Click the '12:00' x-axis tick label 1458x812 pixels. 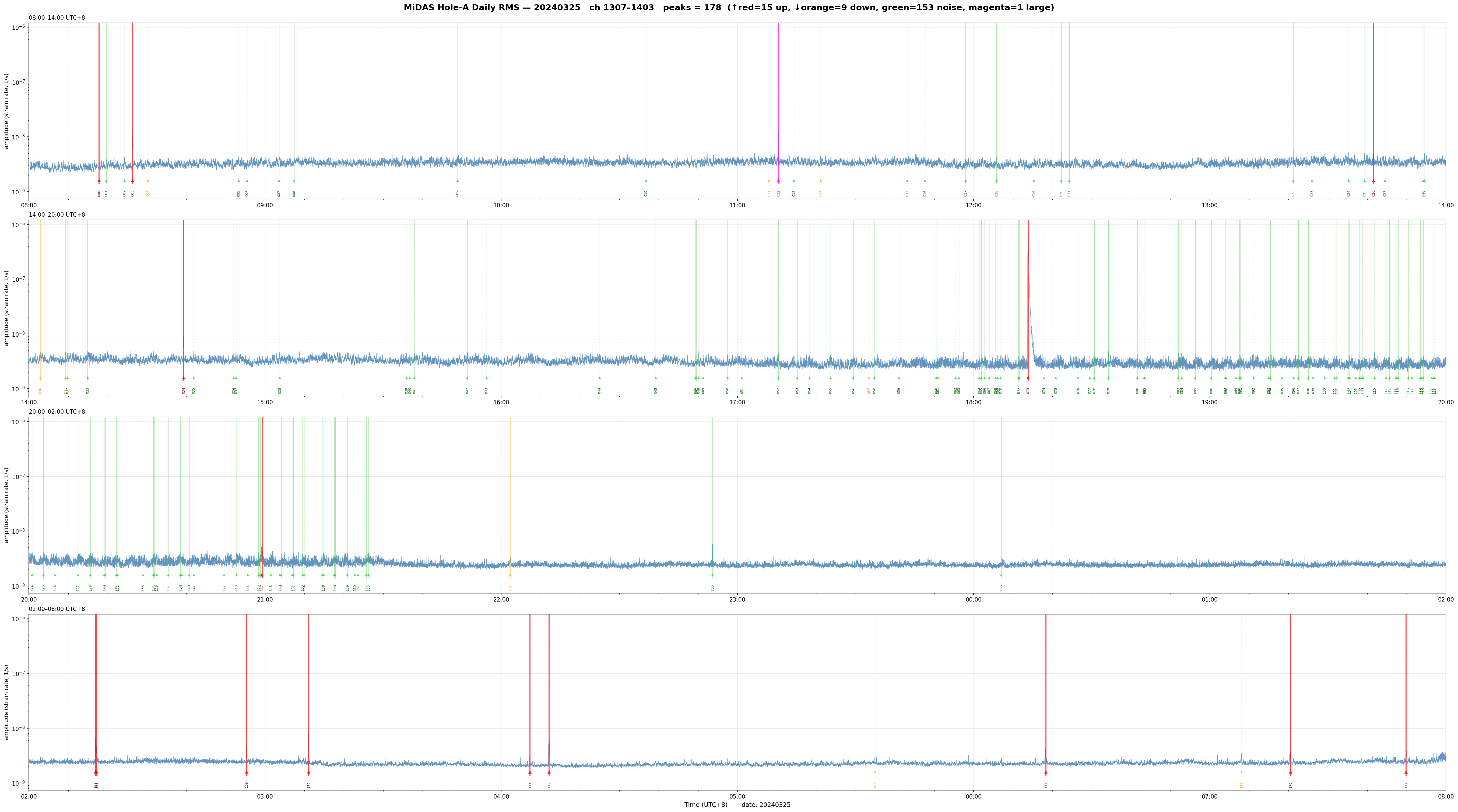pyautogui.click(x=974, y=205)
